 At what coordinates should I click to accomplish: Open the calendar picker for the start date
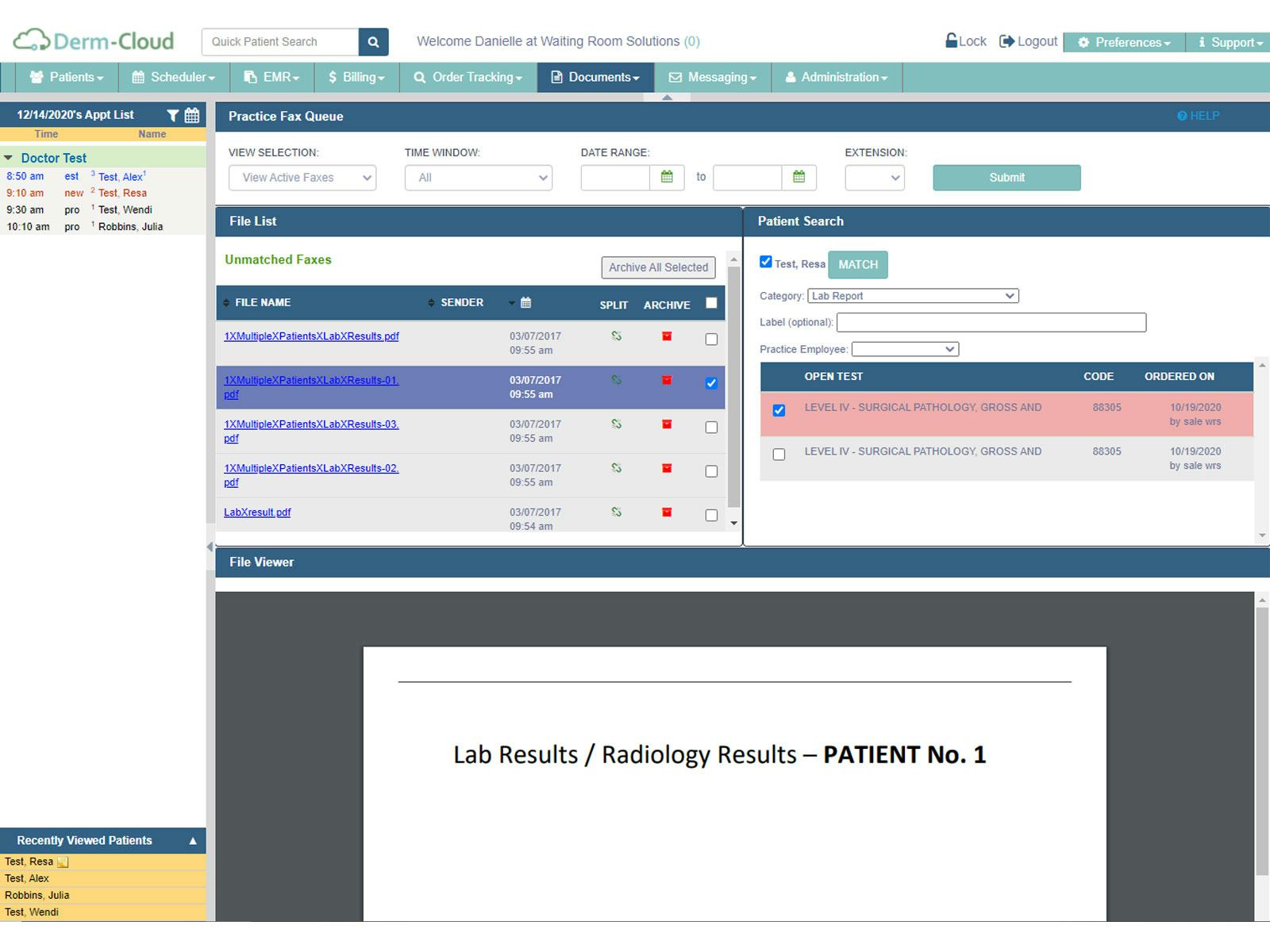pyautogui.click(x=668, y=177)
